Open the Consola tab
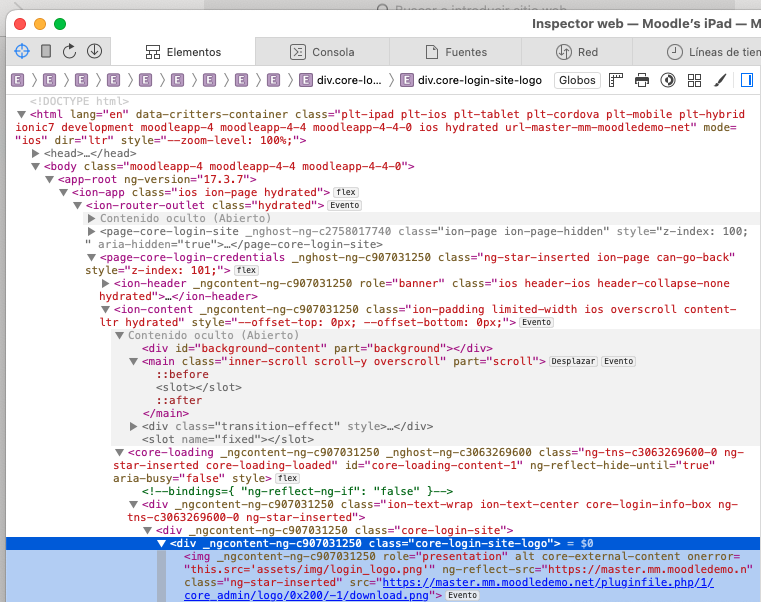The width and height of the screenshot is (761, 602). (x=322, y=52)
